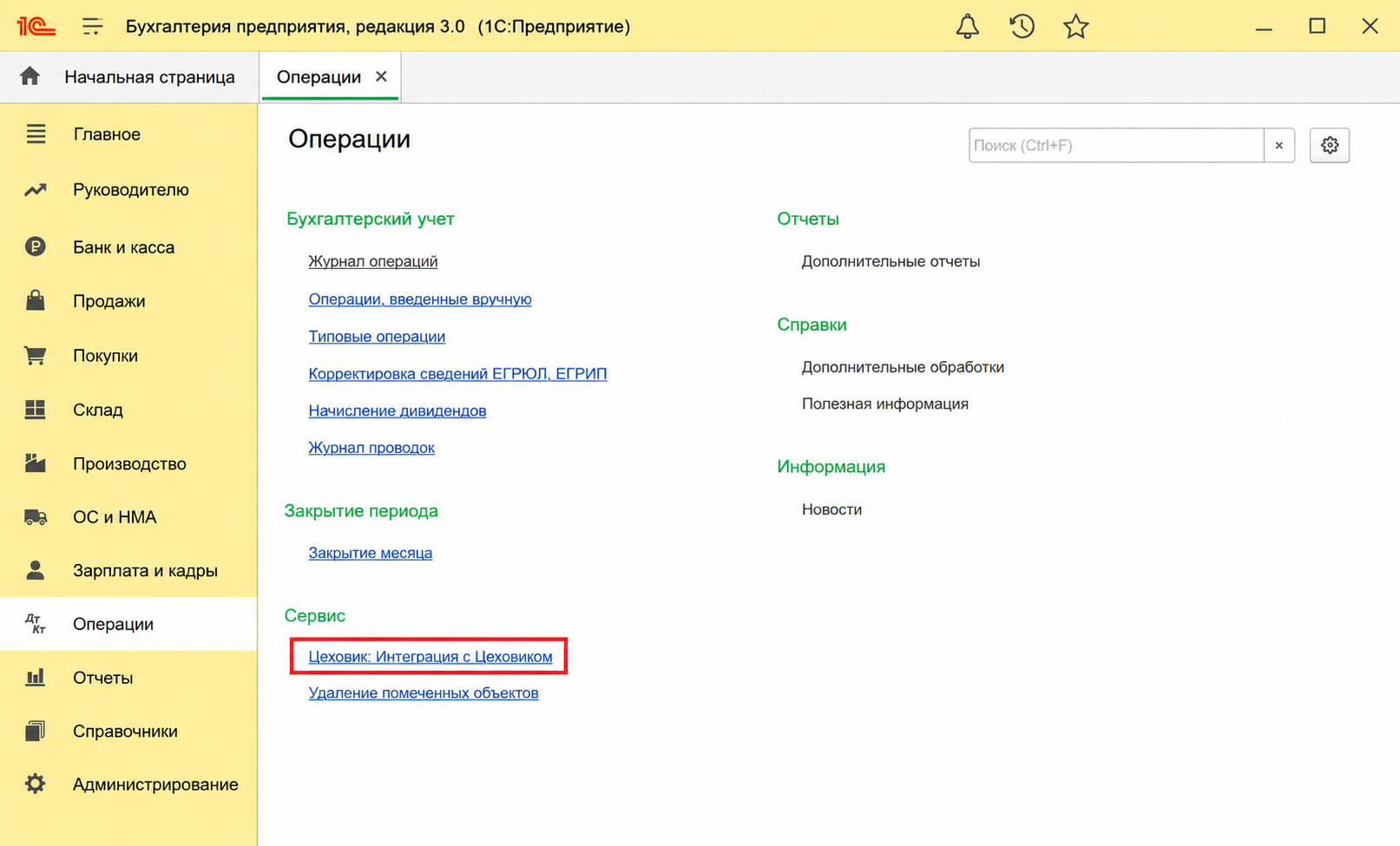Image resolution: width=1400 pixels, height=846 pixels.
Task: Open Корректировка сведений ЕГРЮЛ, ЕГРИП
Action: pos(457,374)
